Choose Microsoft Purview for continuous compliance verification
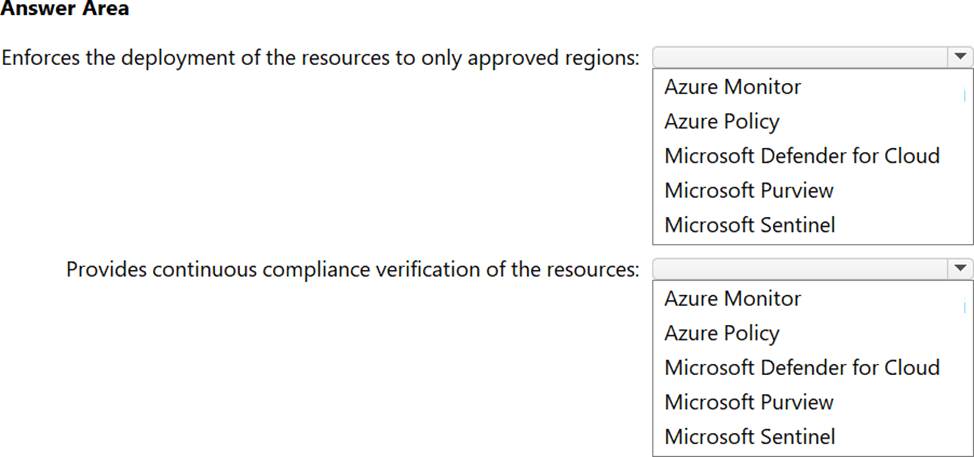 point(748,402)
